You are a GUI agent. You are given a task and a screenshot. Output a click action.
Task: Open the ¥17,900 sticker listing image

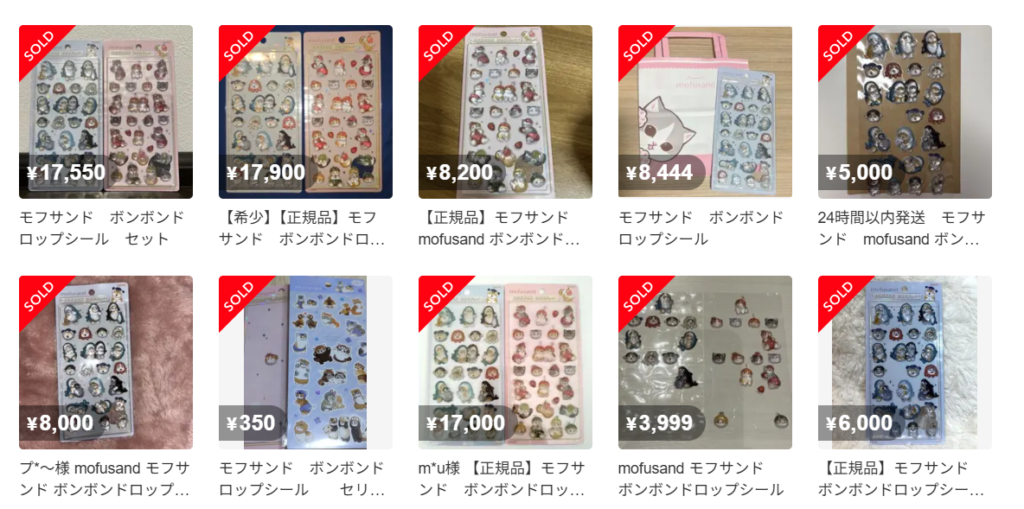[x=306, y=112]
